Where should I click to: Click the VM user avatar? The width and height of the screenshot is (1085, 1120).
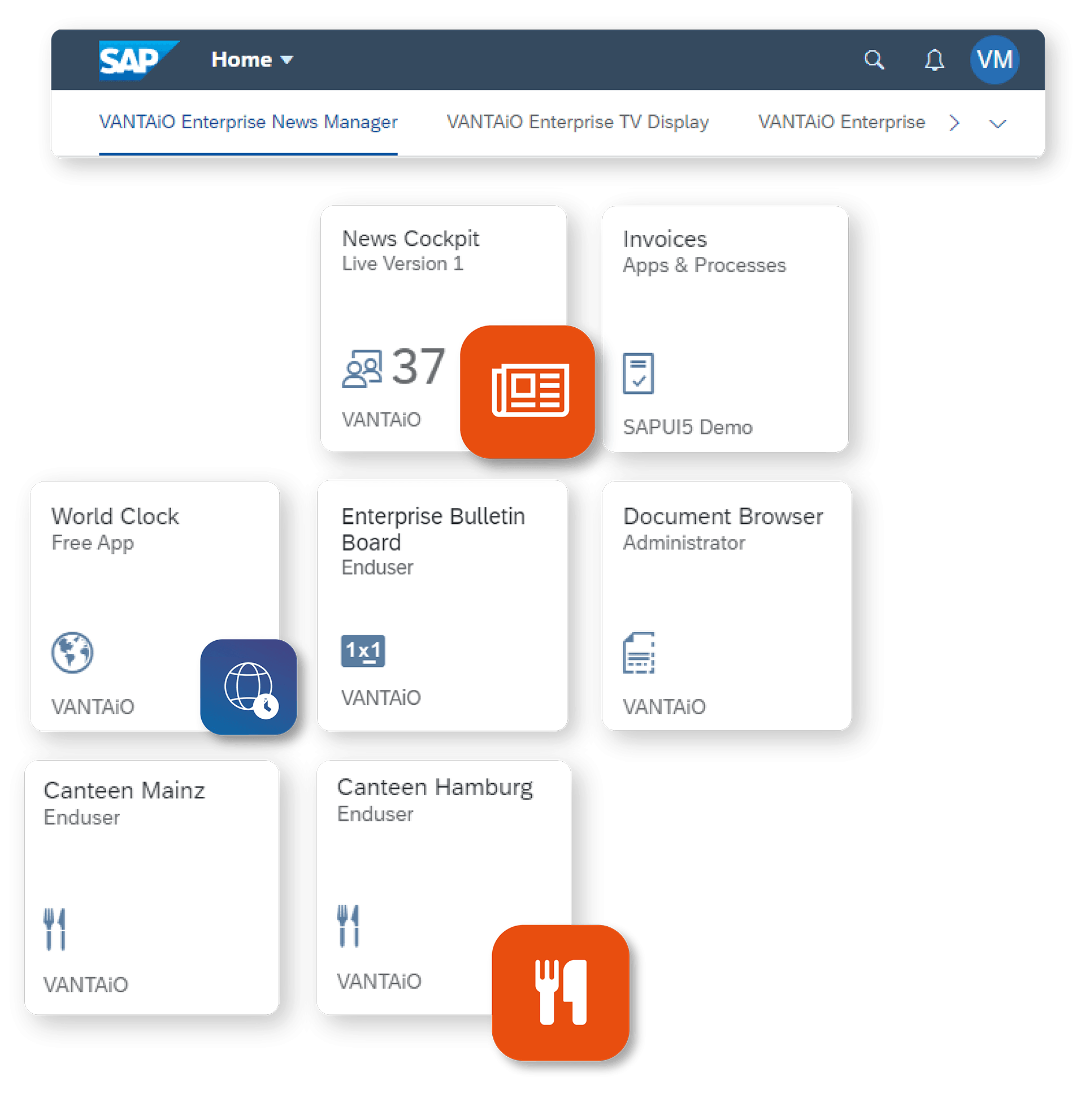[994, 59]
